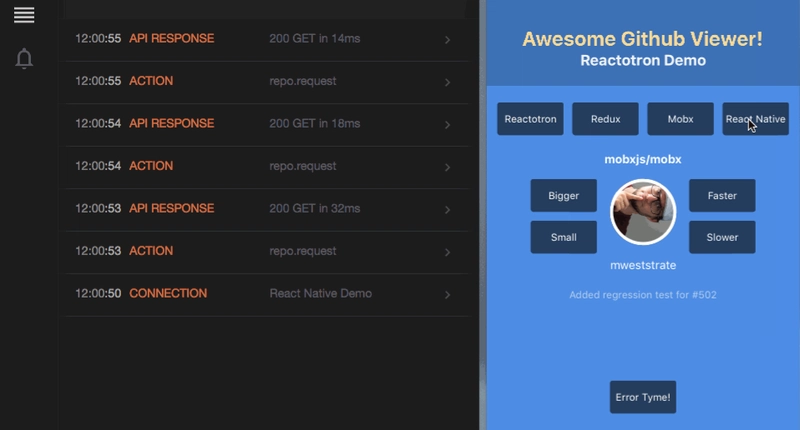Click the 12:00:50 timestamp
The height and width of the screenshot is (430, 800).
point(98,293)
